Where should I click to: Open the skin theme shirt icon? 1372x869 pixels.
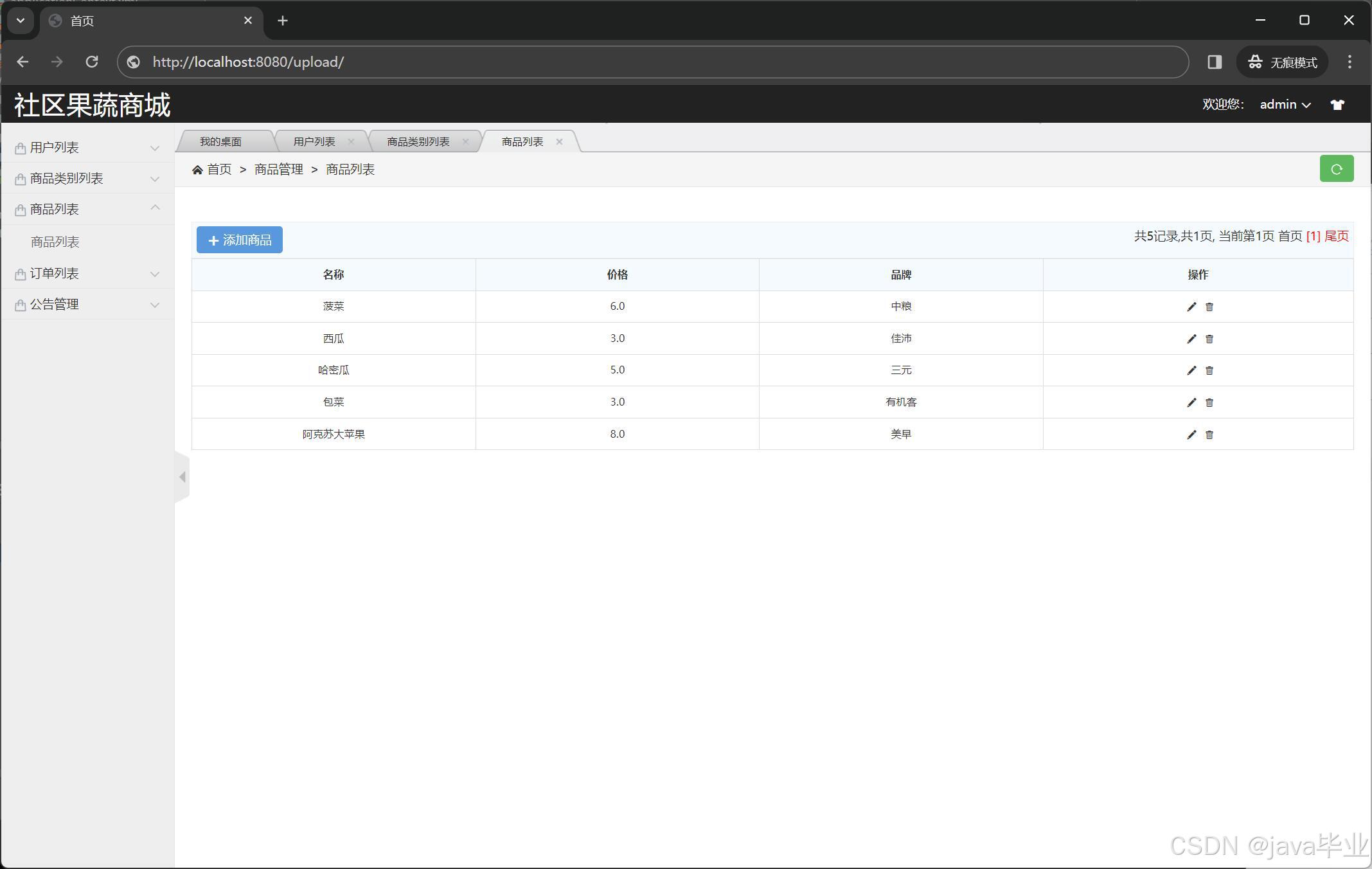coord(1337,105)
